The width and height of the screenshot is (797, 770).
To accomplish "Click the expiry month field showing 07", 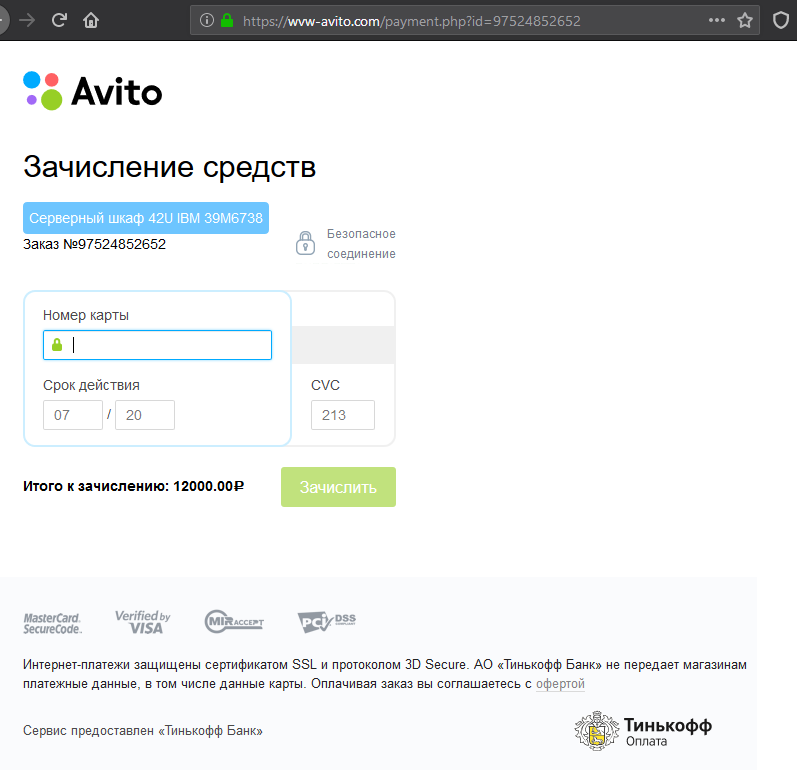I will point(73,415).
